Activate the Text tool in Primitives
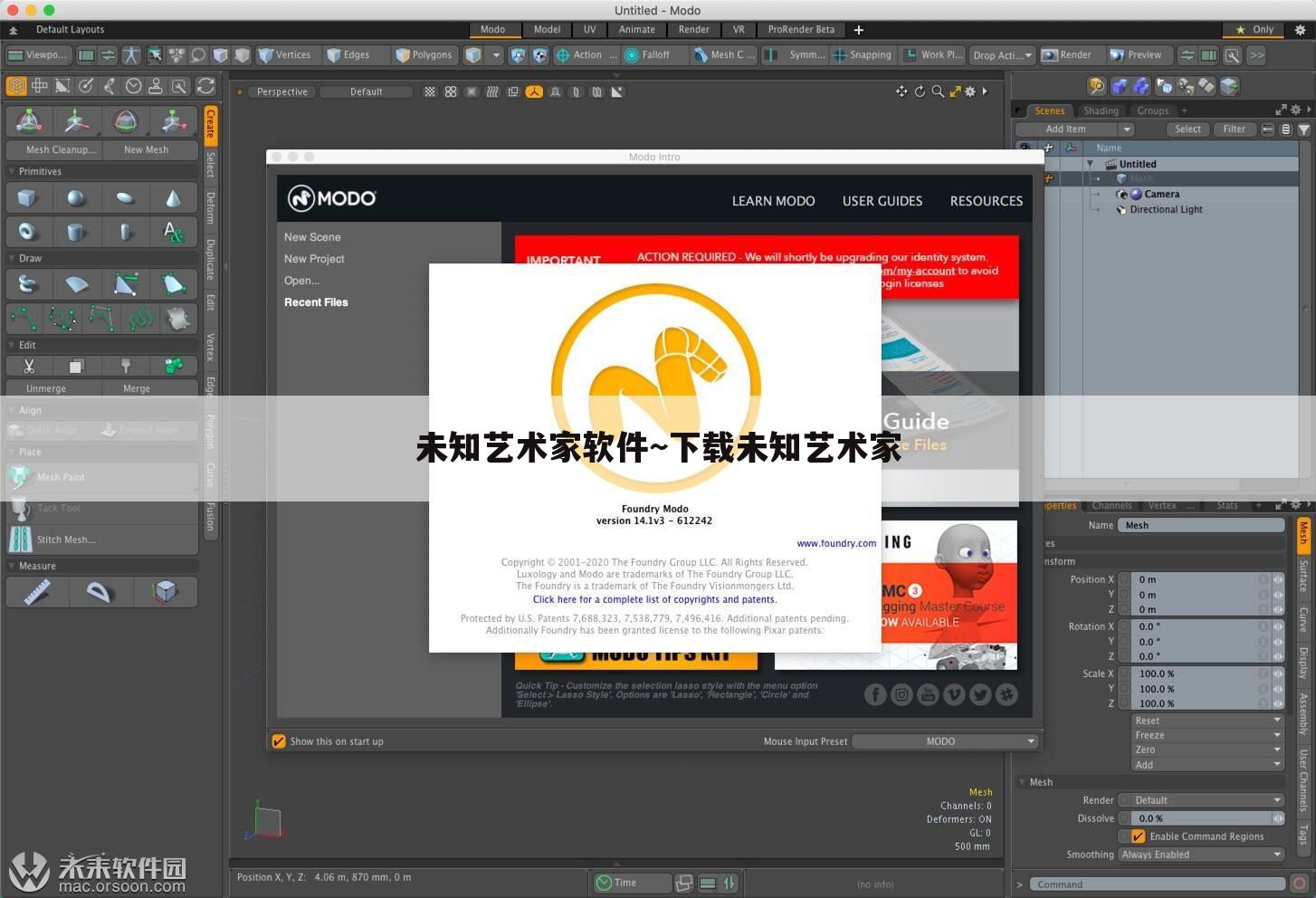1316x898 pixels. pyautogui.click(x=173, y=231)
